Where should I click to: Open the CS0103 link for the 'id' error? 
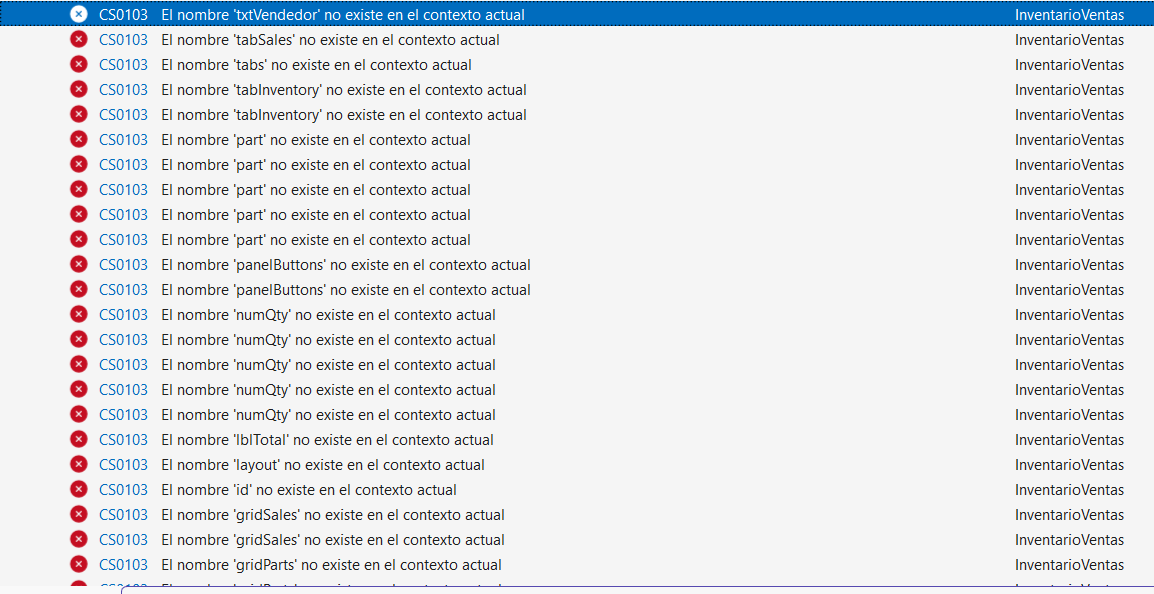[x=123, y=490]
